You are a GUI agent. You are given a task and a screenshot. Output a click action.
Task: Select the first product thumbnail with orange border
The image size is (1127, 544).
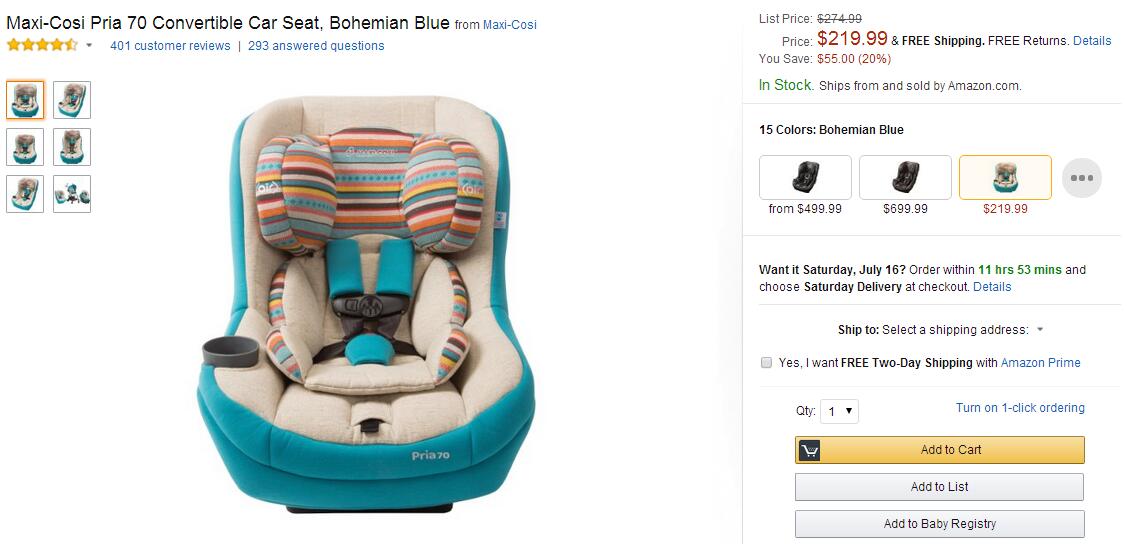25,100
